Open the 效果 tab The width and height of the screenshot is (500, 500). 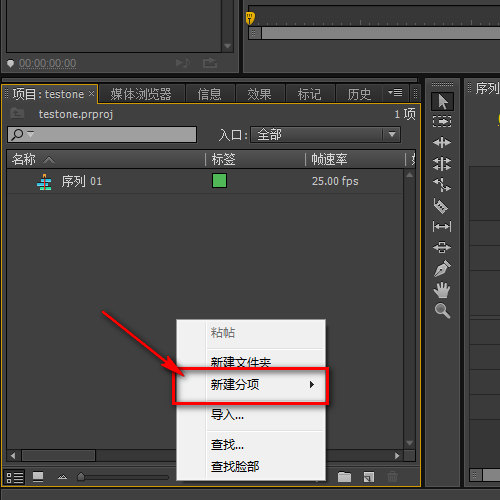pos(260,94)
